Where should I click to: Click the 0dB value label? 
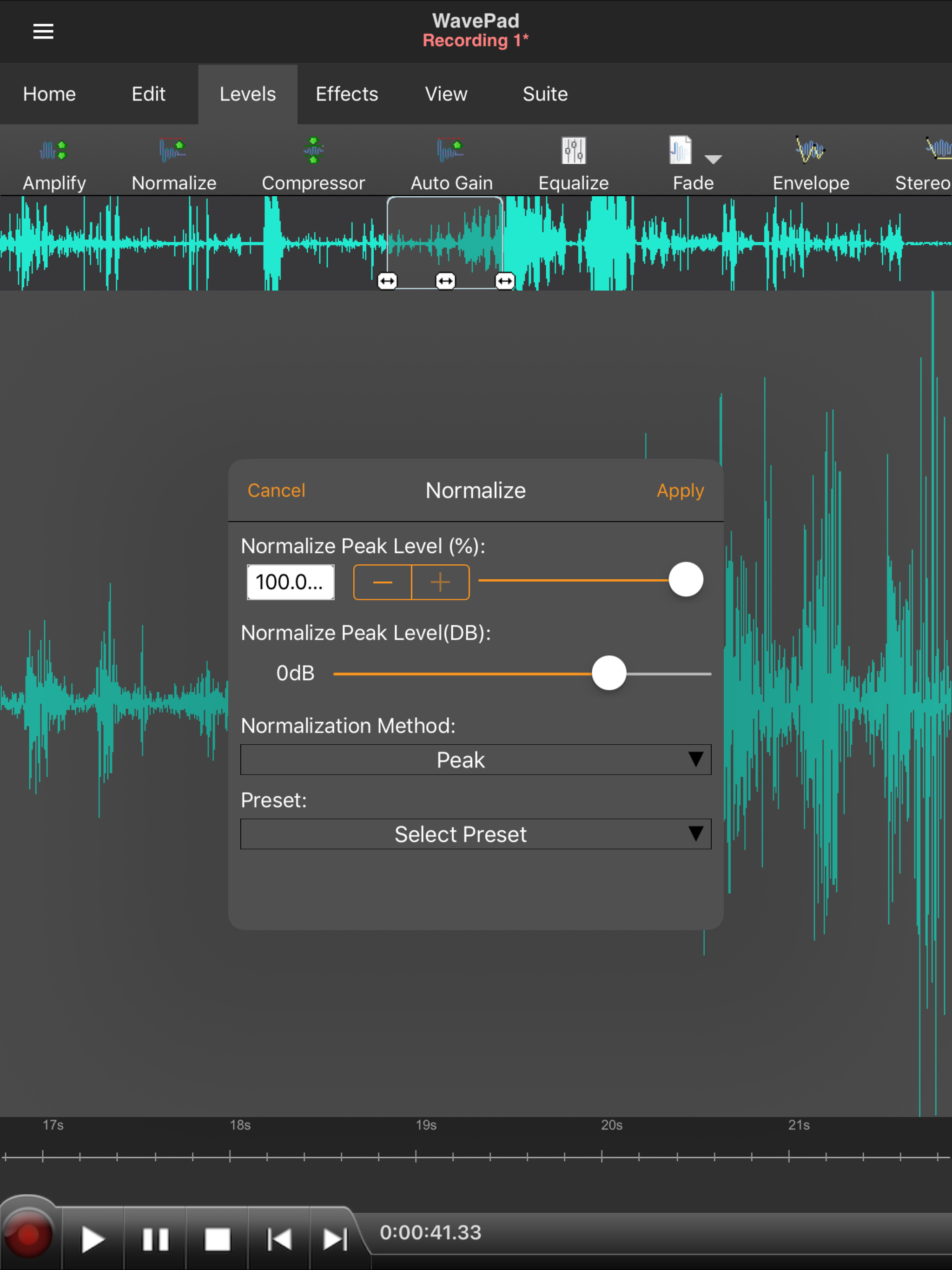[295, 673]
